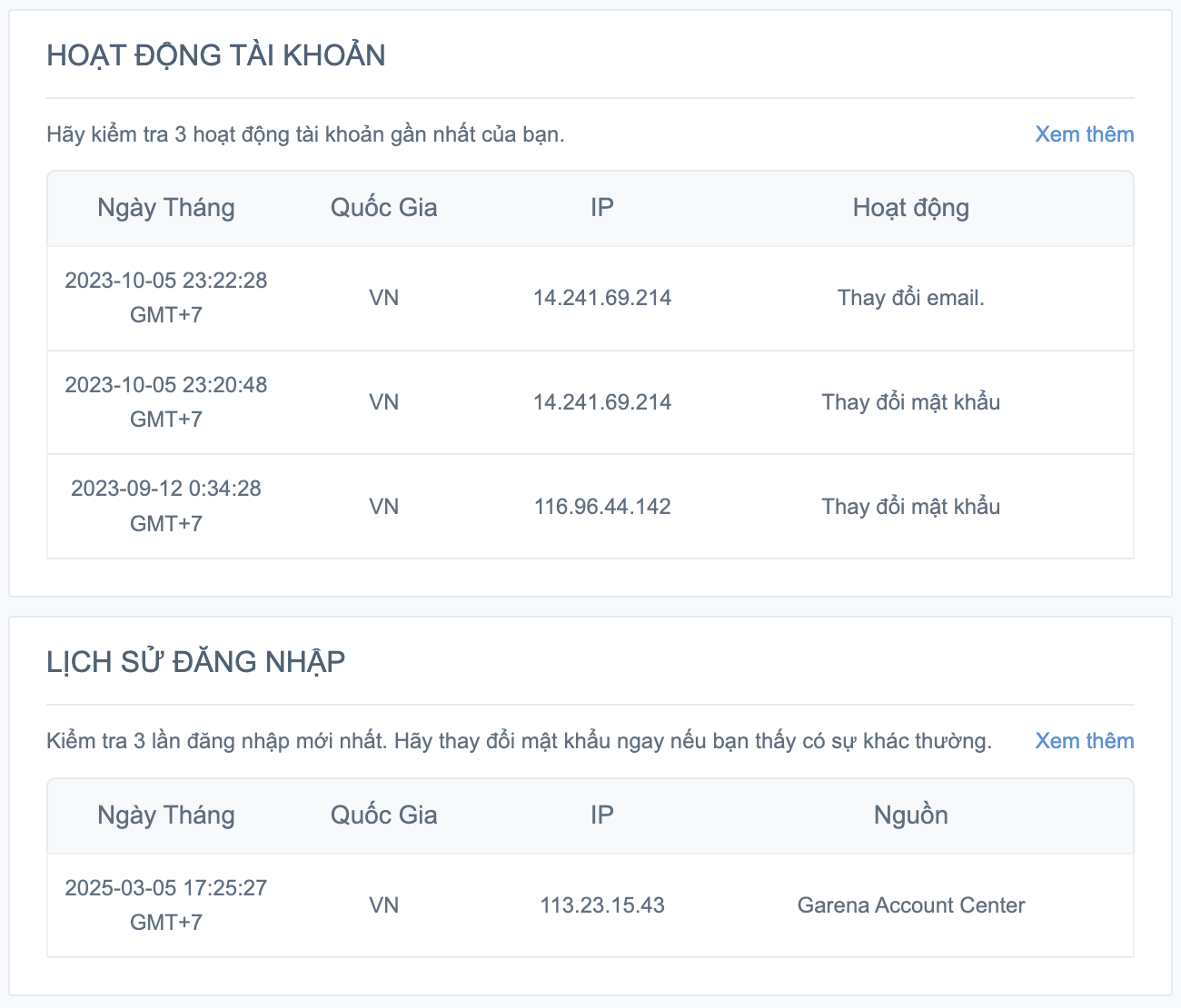Image resolution: width=1181 pixels, height=1008 pixels.
Task: Select the Thay đổi email. activity entry
Action: [x=910, y=298]
